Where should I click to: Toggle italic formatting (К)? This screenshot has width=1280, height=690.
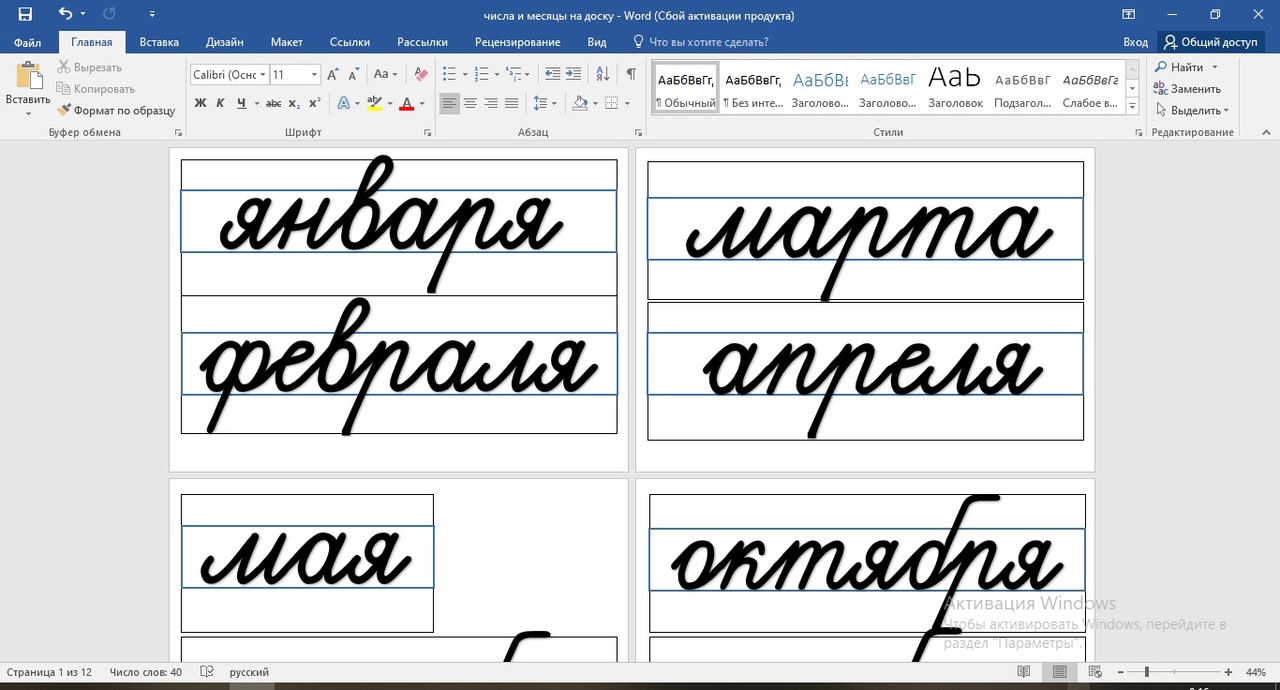[221, 103]
